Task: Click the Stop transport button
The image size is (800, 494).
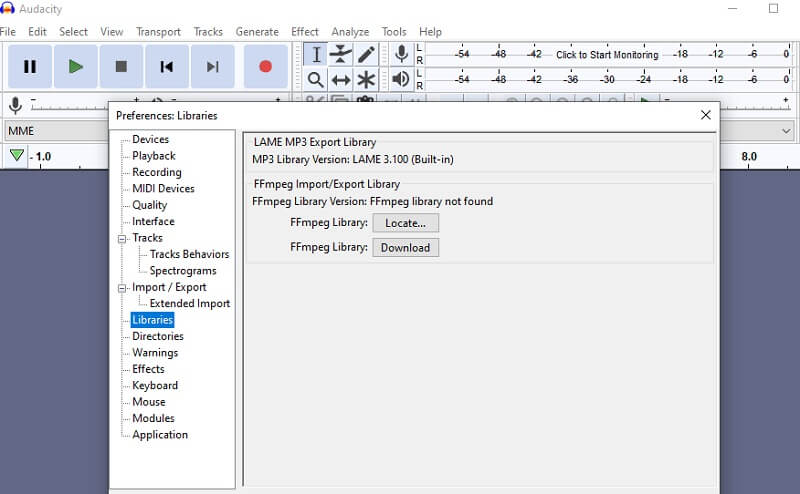Action: pyautogui.click(x=121, y=66)
